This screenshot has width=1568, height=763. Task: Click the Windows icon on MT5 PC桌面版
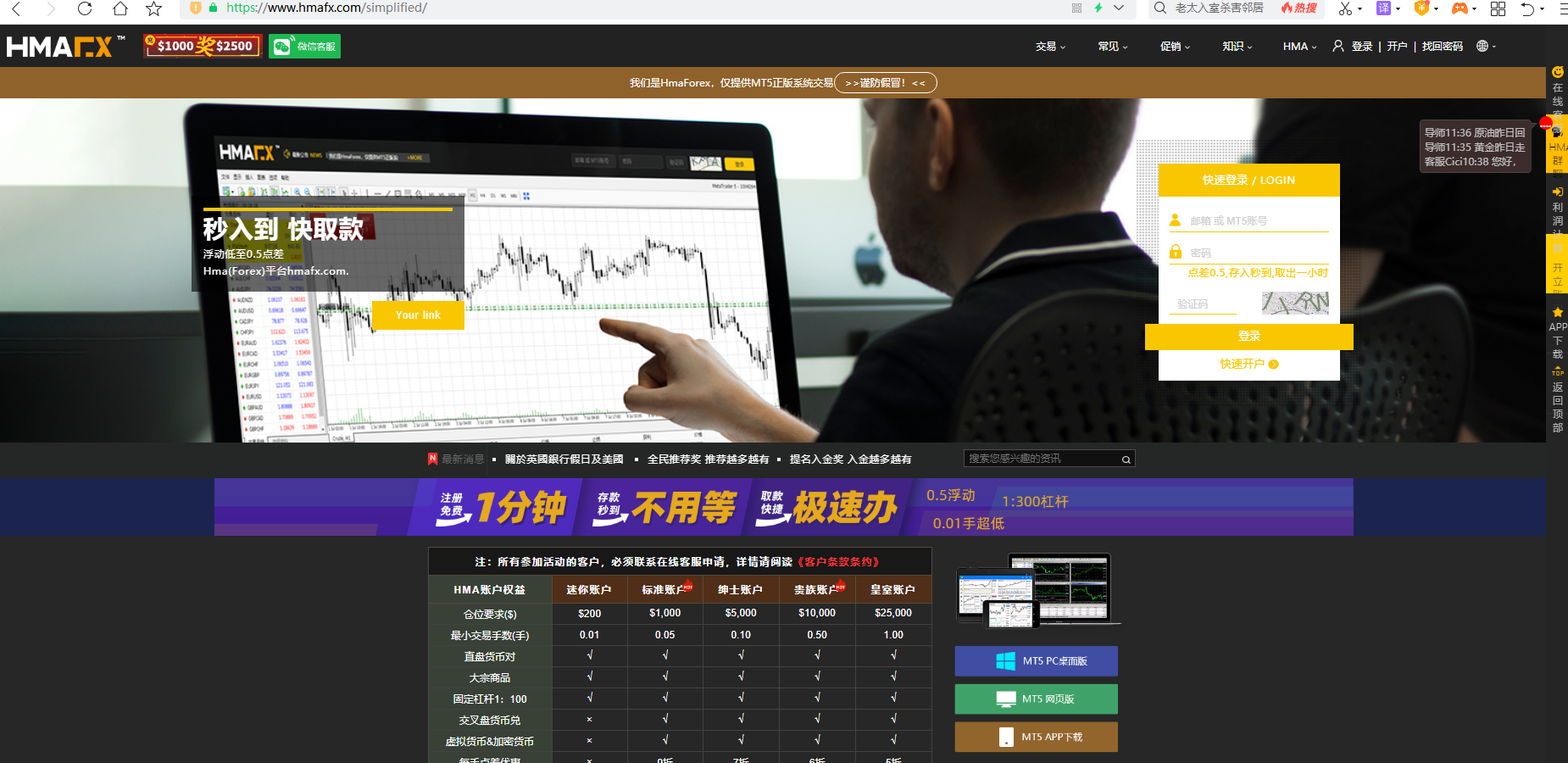click(1006, 661)
